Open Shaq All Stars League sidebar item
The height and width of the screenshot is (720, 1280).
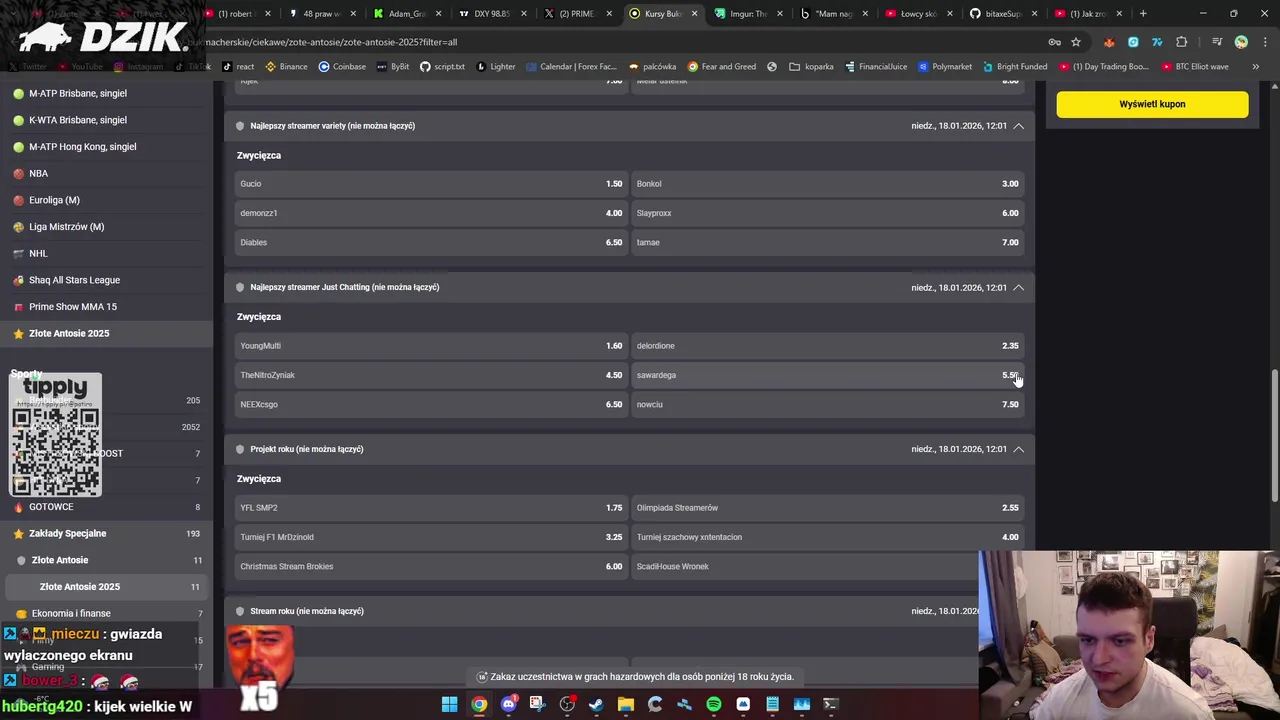(x=105, y=280)
